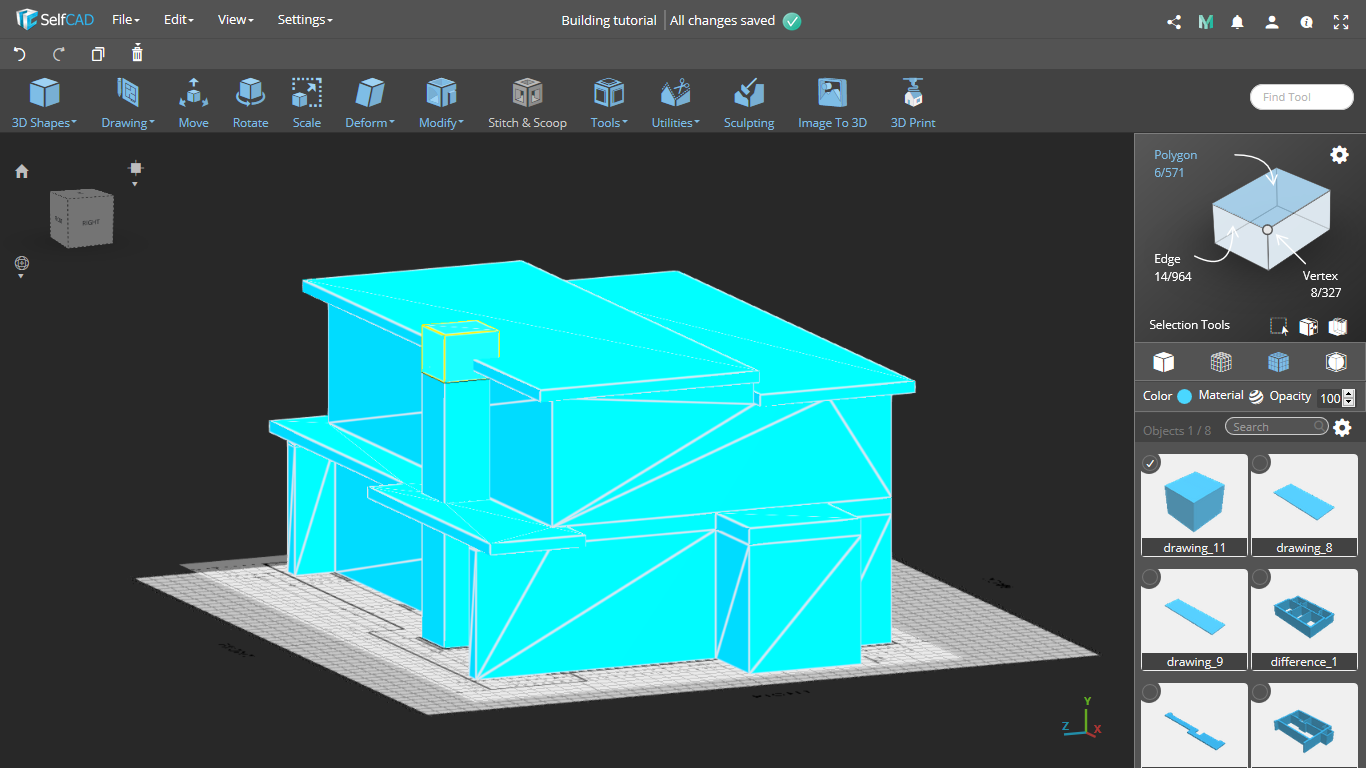1366x768 pixels.
Task: Choose Polygon selection mode
Action: point(1175,155)
